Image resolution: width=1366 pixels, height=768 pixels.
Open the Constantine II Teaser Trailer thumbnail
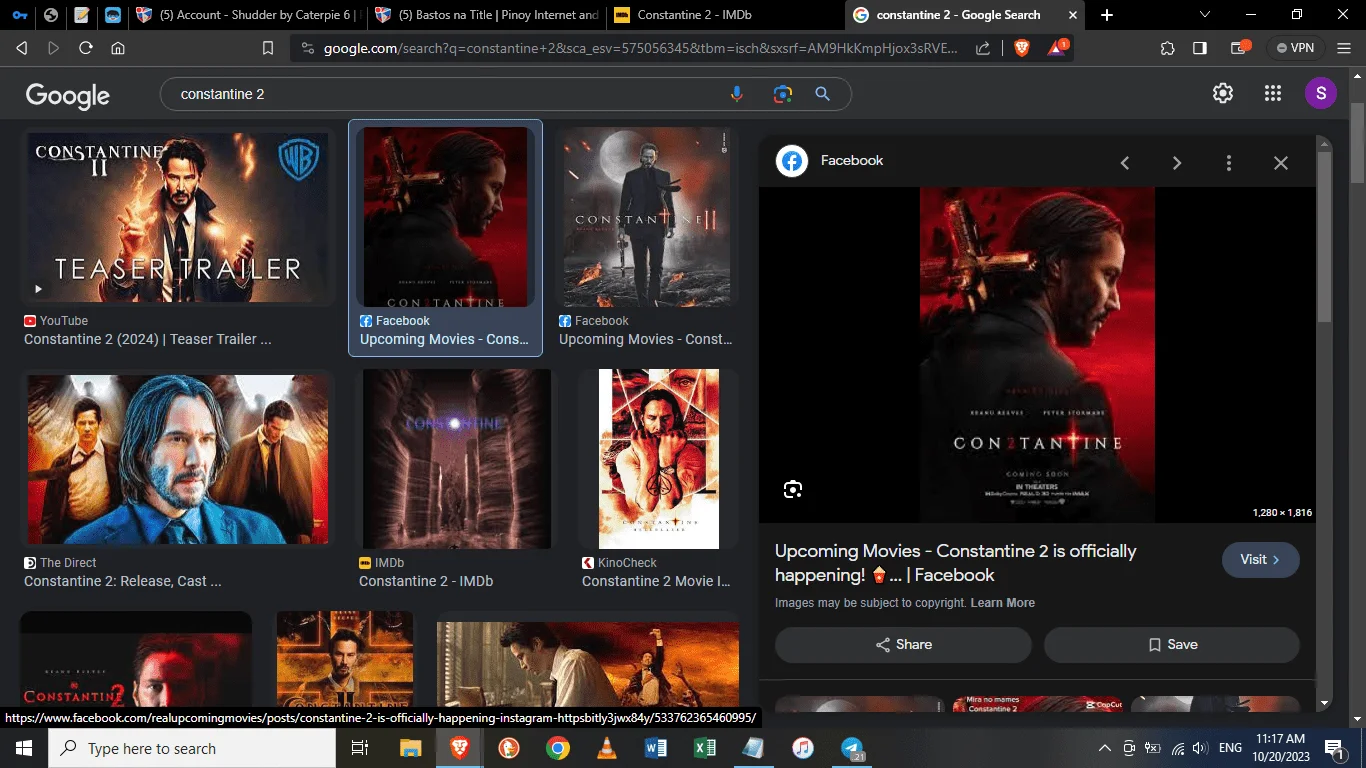point(177,217)
